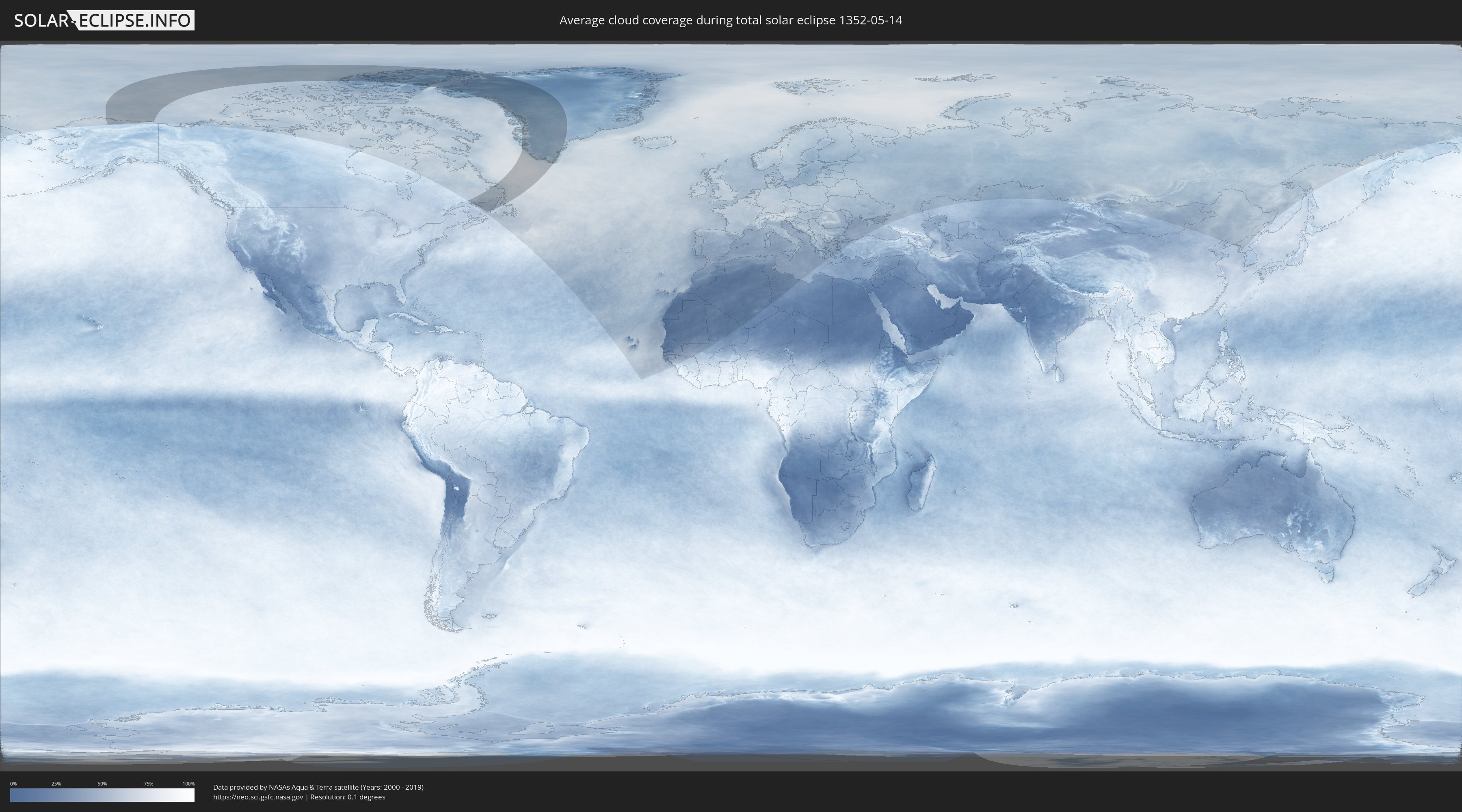Click the 100% legend label
The height and width of the screenshot is (812, 1462).
[x=188, y=784]
